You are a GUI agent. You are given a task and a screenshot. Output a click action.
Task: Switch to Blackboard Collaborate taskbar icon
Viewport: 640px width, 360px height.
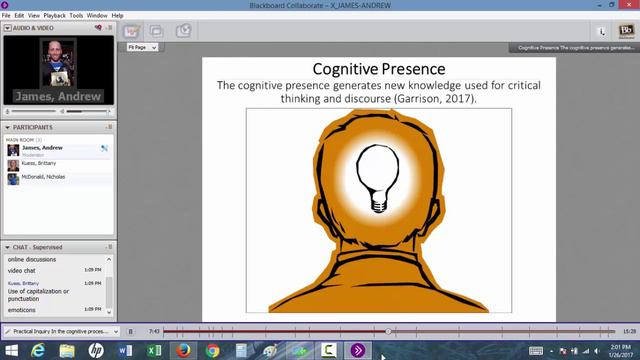(358, 351)
